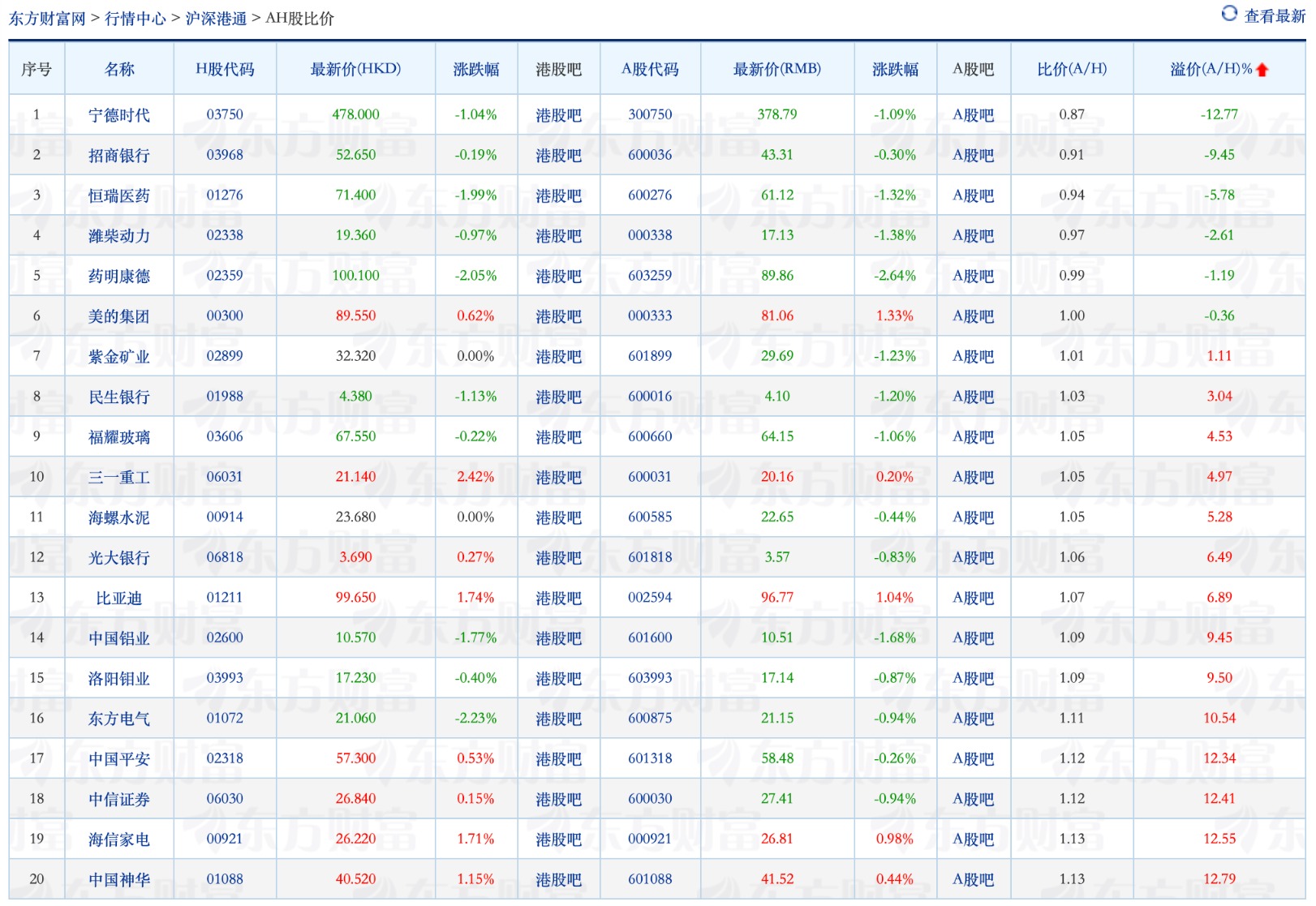1316x906 pixels.
Task: Open H-share code 03968 link
Action: click(225, 155)
